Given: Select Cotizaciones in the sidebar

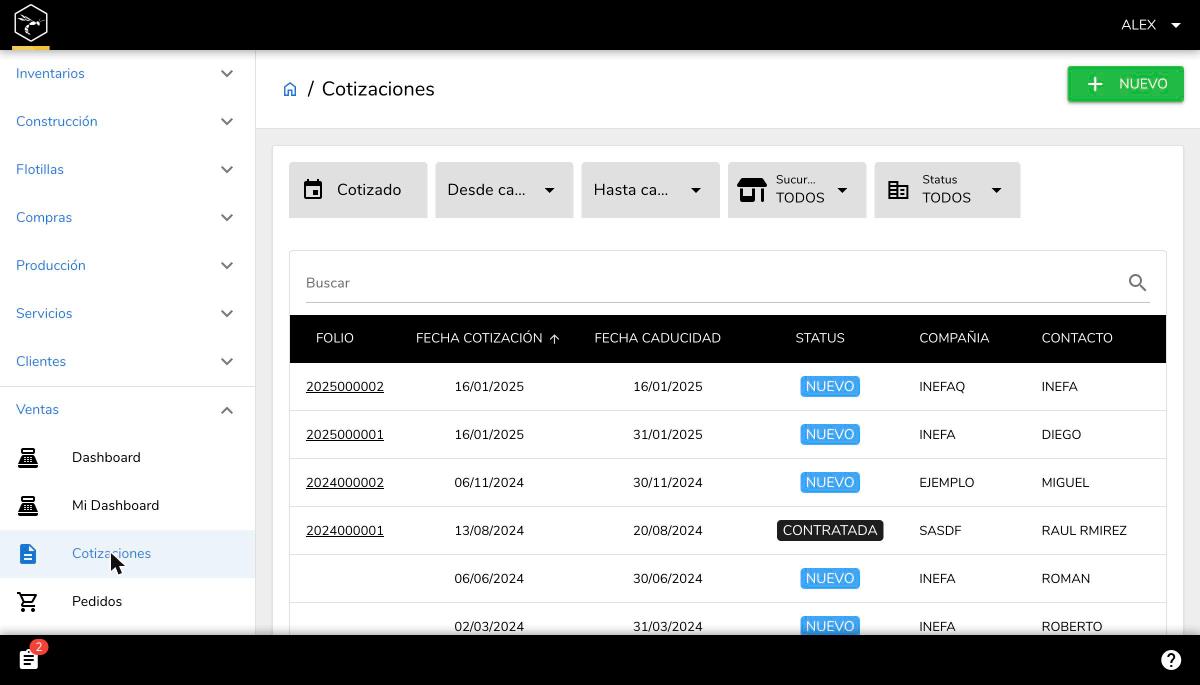Looking at the screenshot, I should (127, 553).
